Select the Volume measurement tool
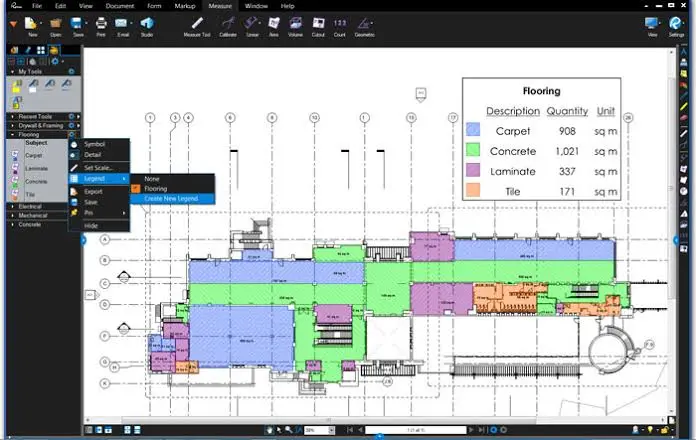 [295, 23]
